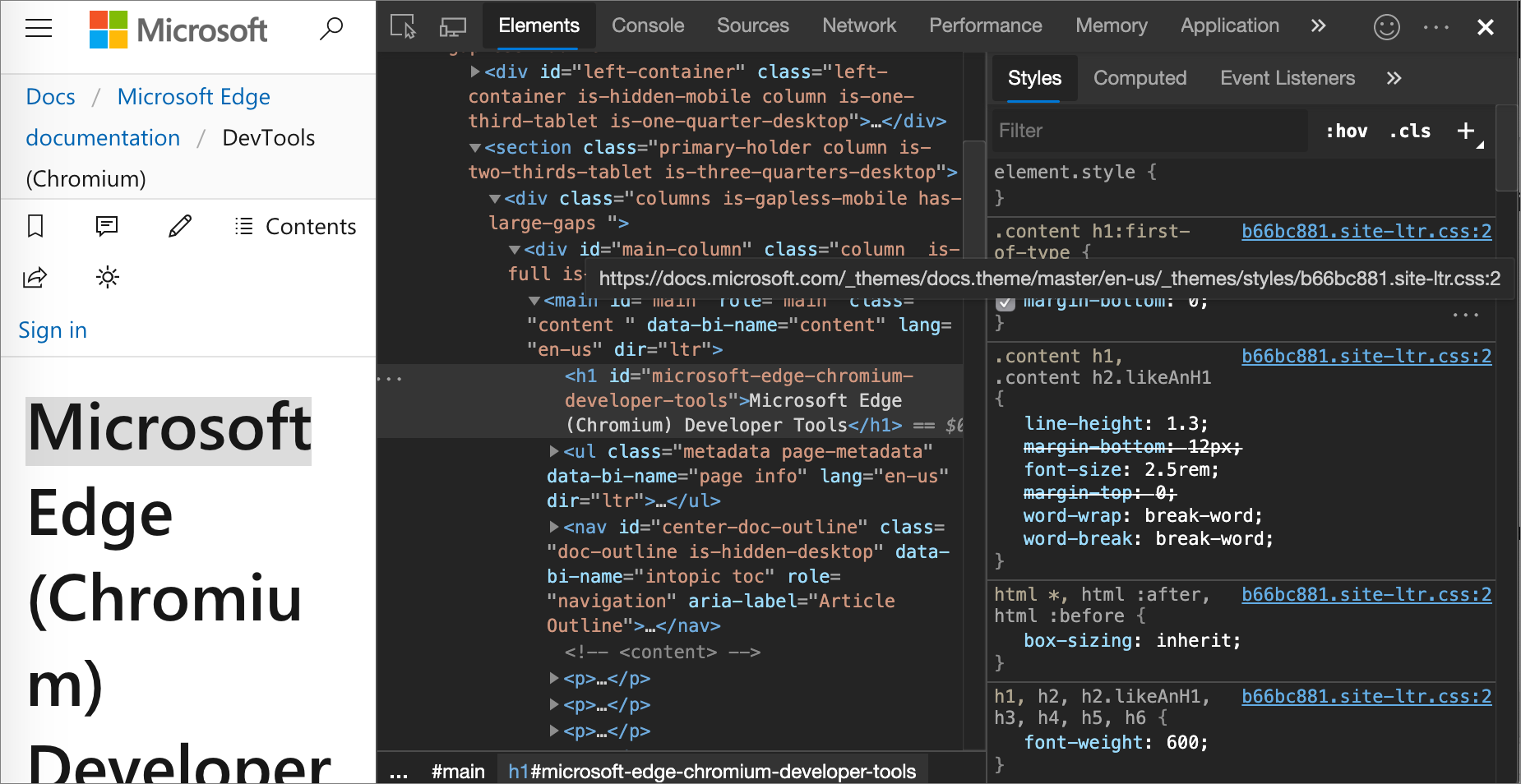Click the Sign in link

point(53,330)
